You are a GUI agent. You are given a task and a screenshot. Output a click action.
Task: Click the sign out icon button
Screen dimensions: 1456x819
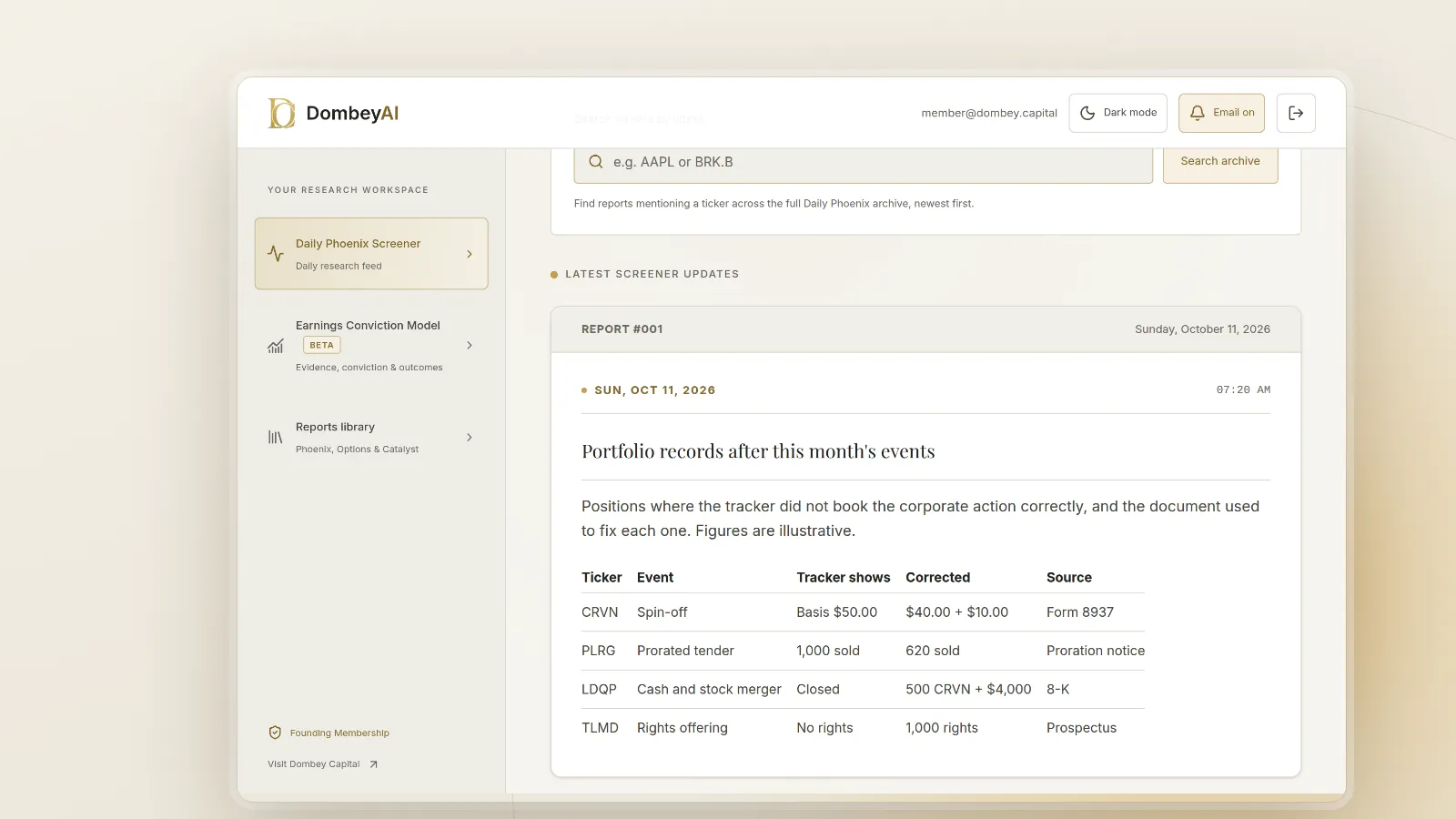(1296, 113)
